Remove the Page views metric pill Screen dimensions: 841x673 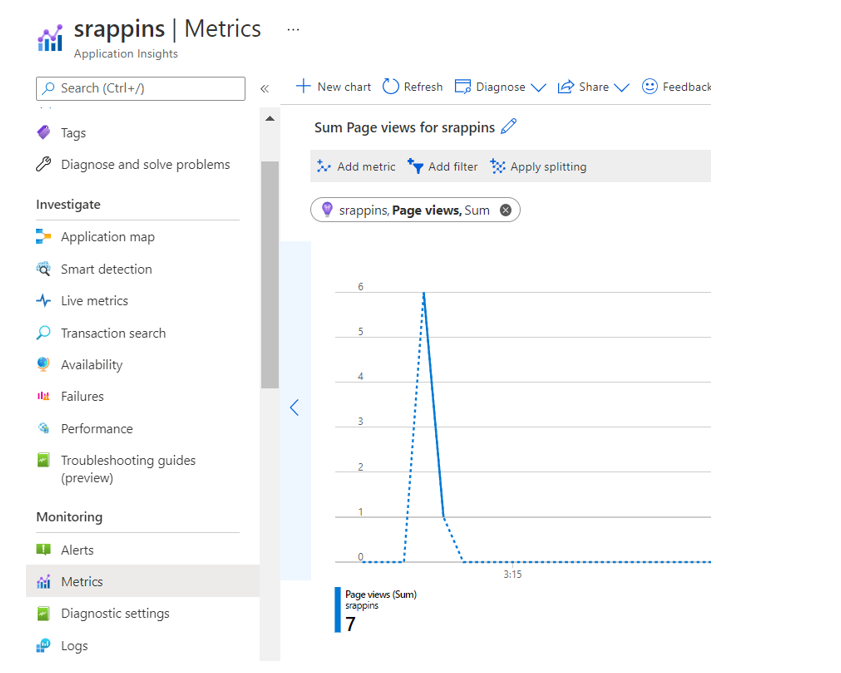(x=505, y=210)
